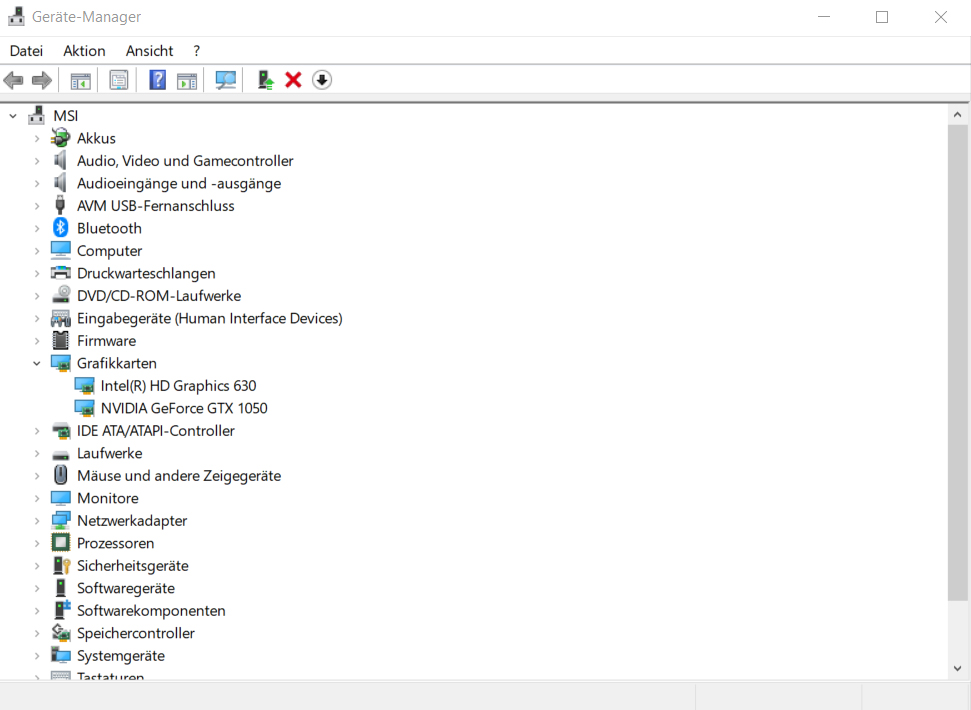971x710 pixels.
Task: Open the Datei menu
Action: point(27,51)
